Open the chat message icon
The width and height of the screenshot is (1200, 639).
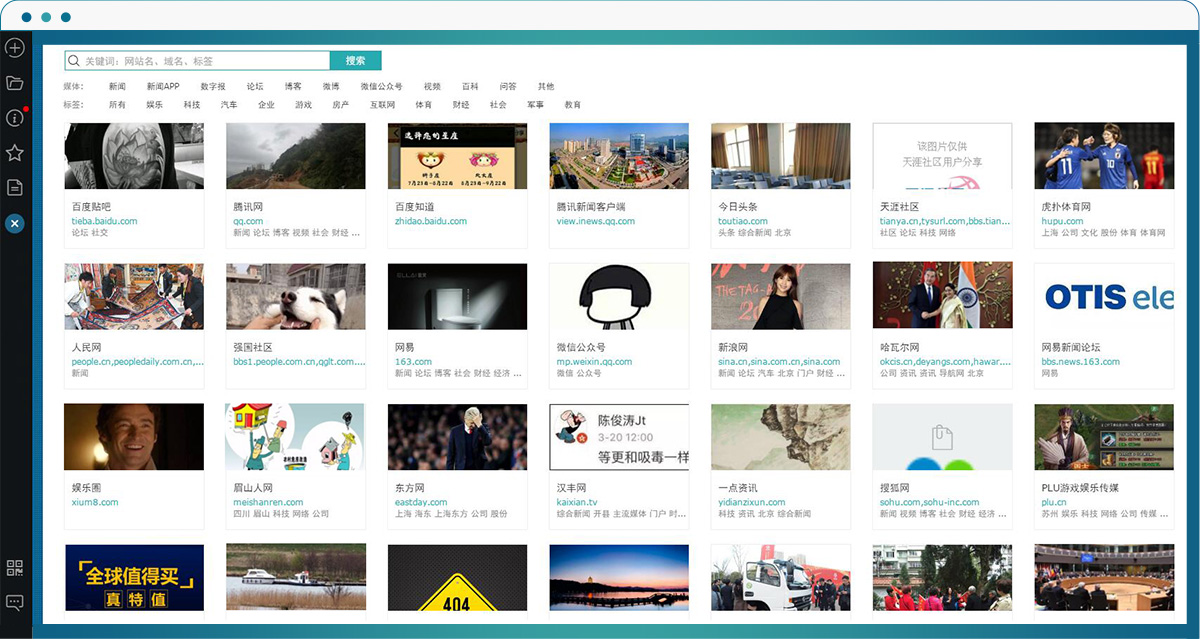[15, 602]
